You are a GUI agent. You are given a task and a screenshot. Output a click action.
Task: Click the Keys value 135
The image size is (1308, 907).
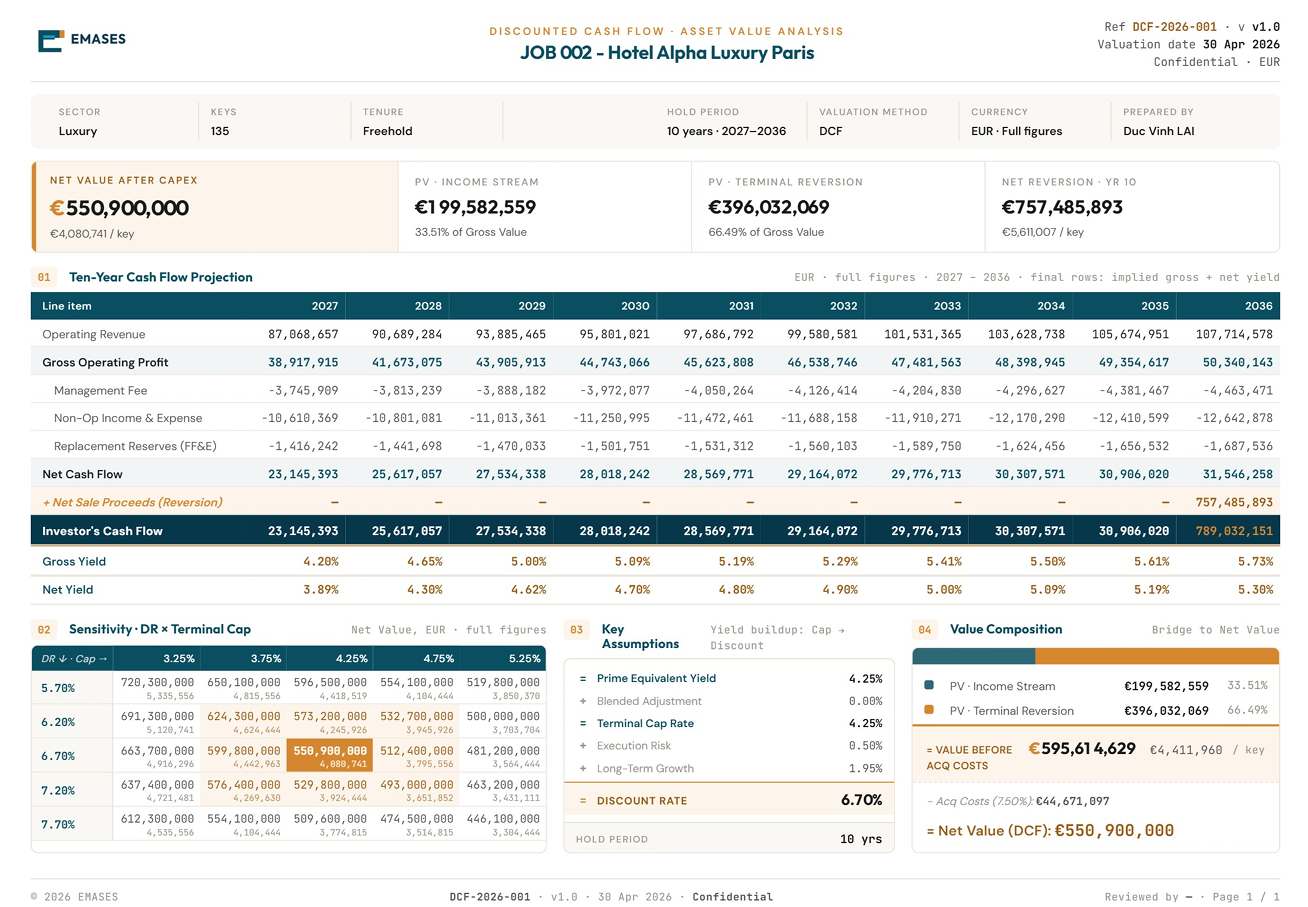click(220, 131)
